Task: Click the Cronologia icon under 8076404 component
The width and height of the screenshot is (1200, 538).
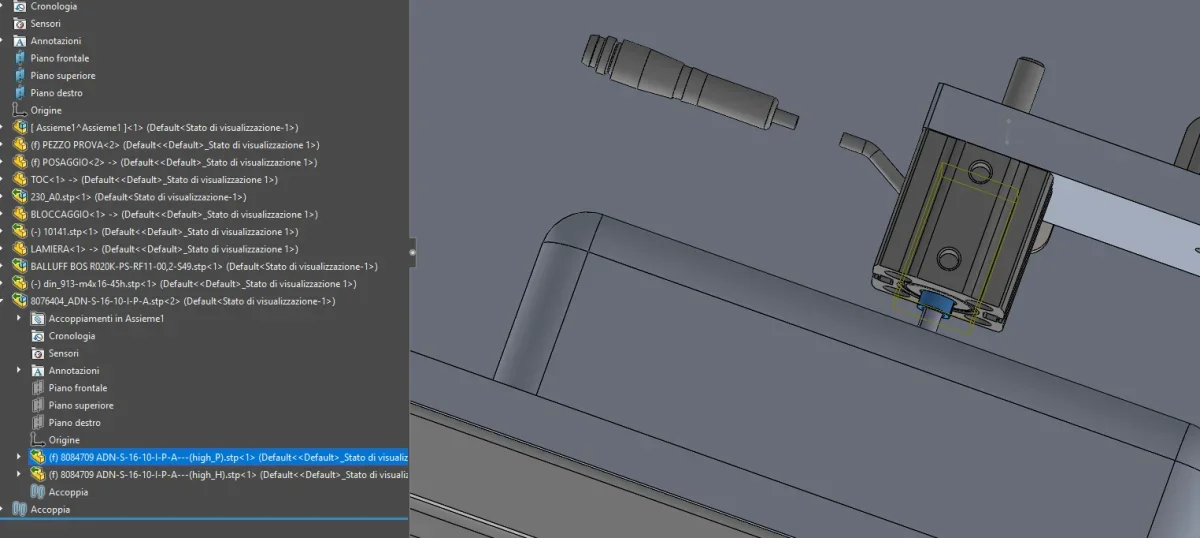Action: tap(38, 336)
